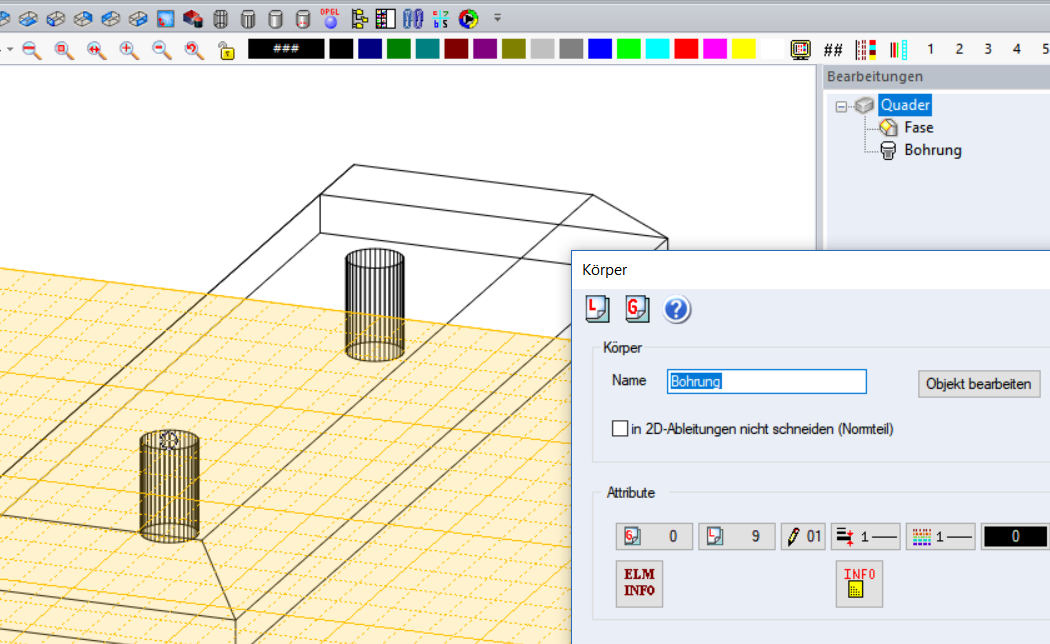Click the ## toolbar icon
The image size is (1050, 644).
click(833, 50)
